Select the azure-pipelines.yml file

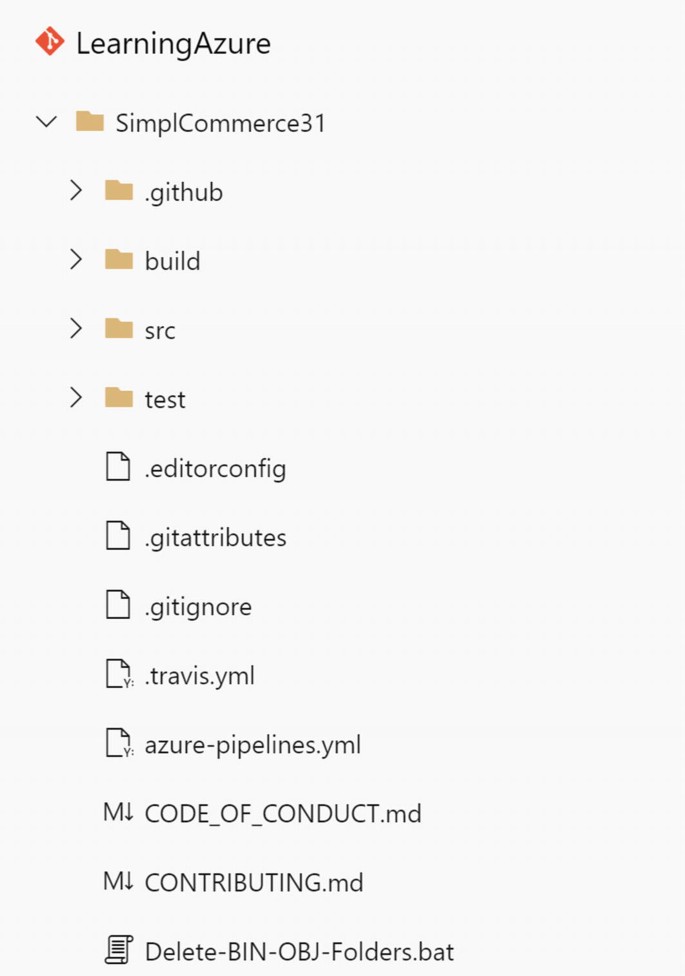click(250, 743)
